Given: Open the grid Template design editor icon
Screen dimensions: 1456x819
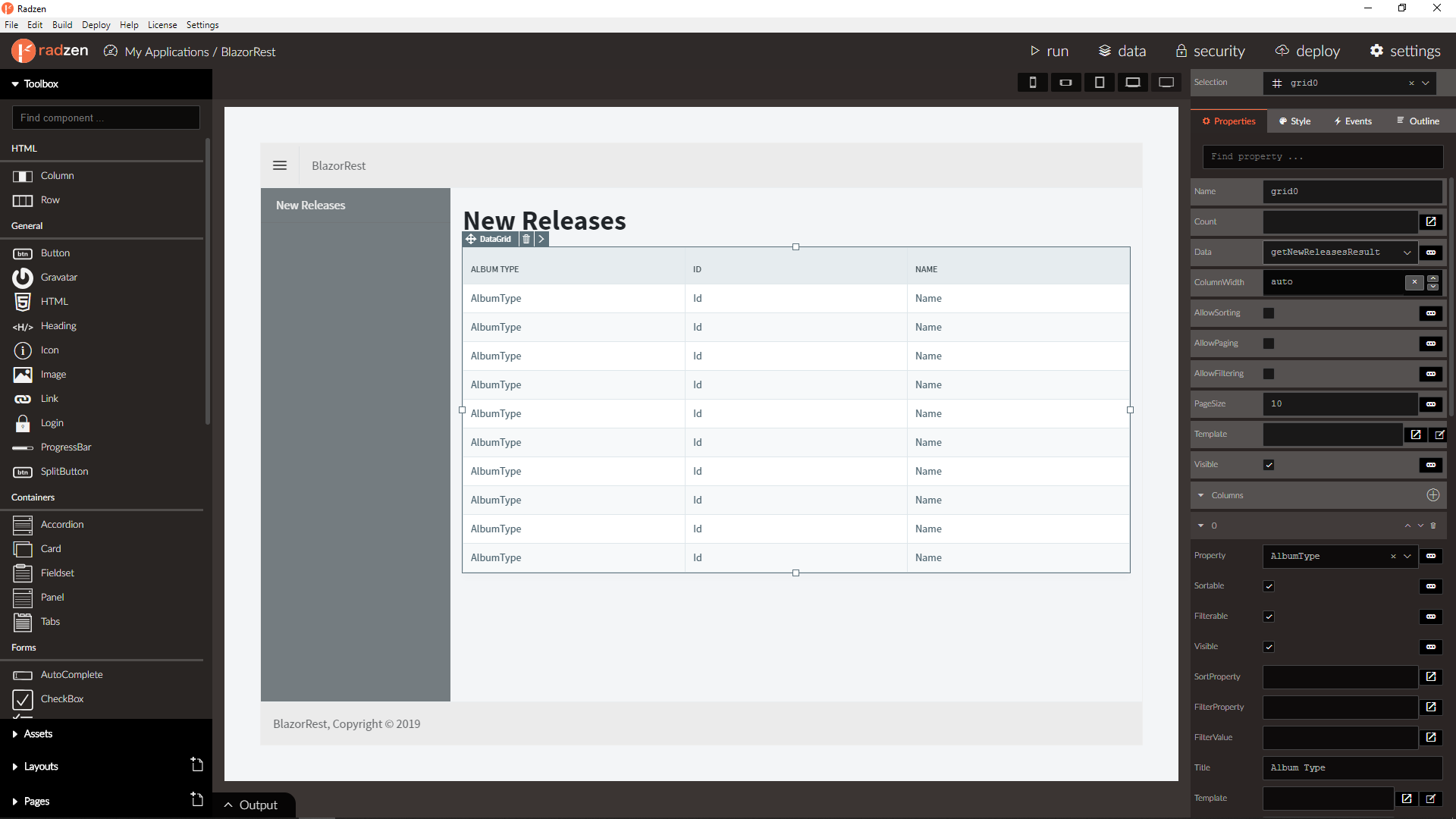Looking at the screenshot, I should point(1439,435).
